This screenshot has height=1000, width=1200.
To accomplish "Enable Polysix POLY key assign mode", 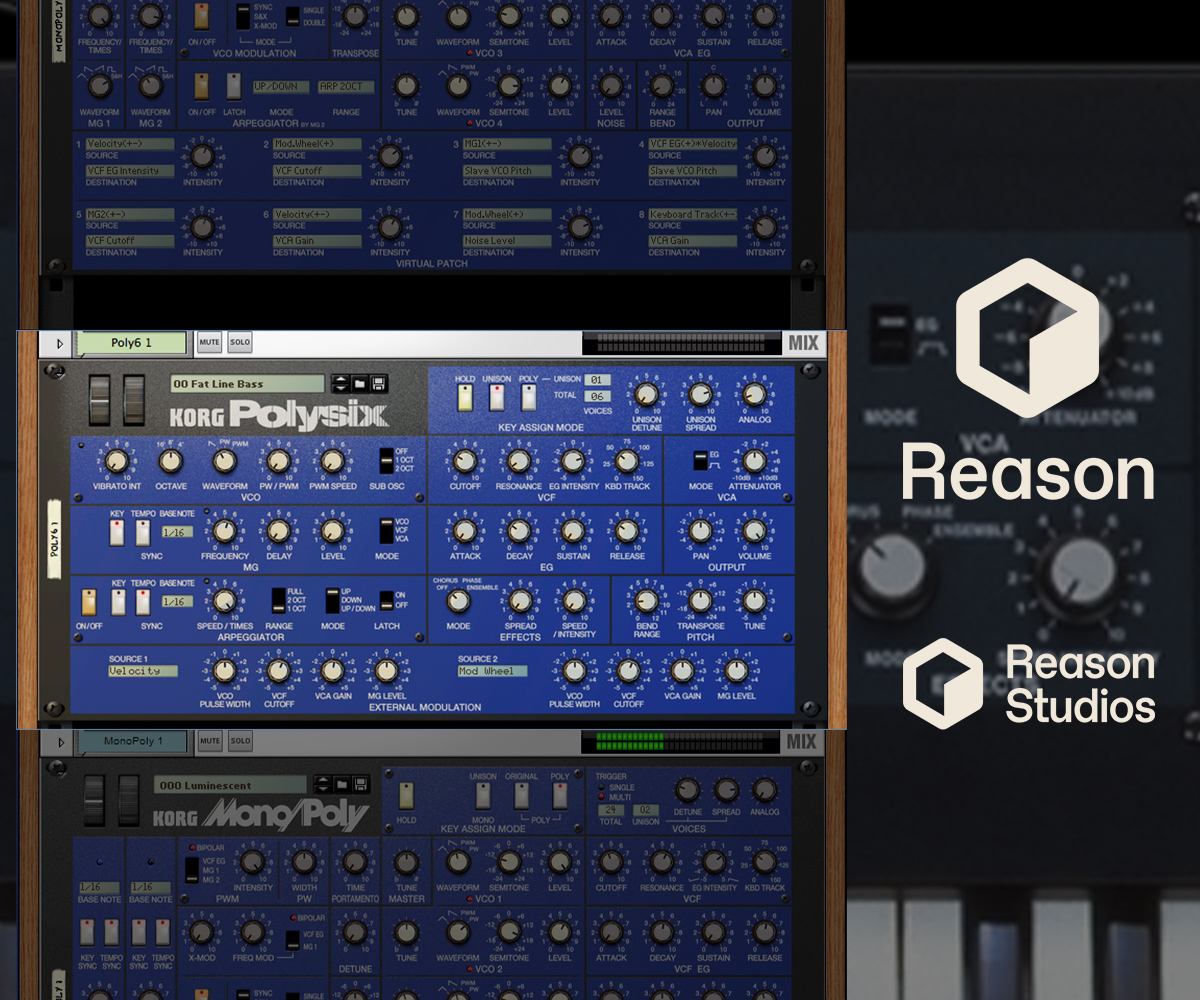I will 529,398.
